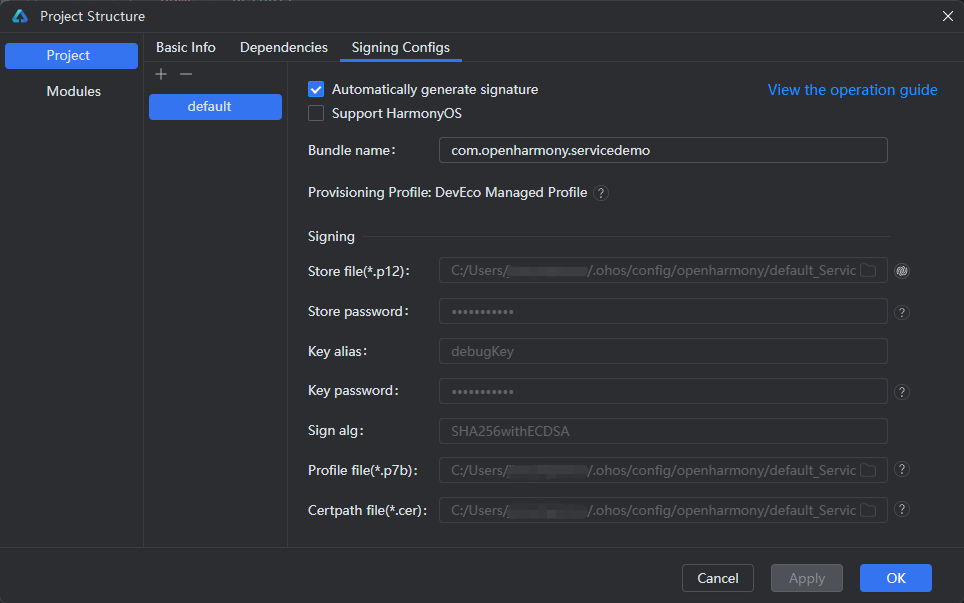This screenshot has width=964, height=603.
Task: Enable Support HarmonyOS checkbox
Action: 316,113
